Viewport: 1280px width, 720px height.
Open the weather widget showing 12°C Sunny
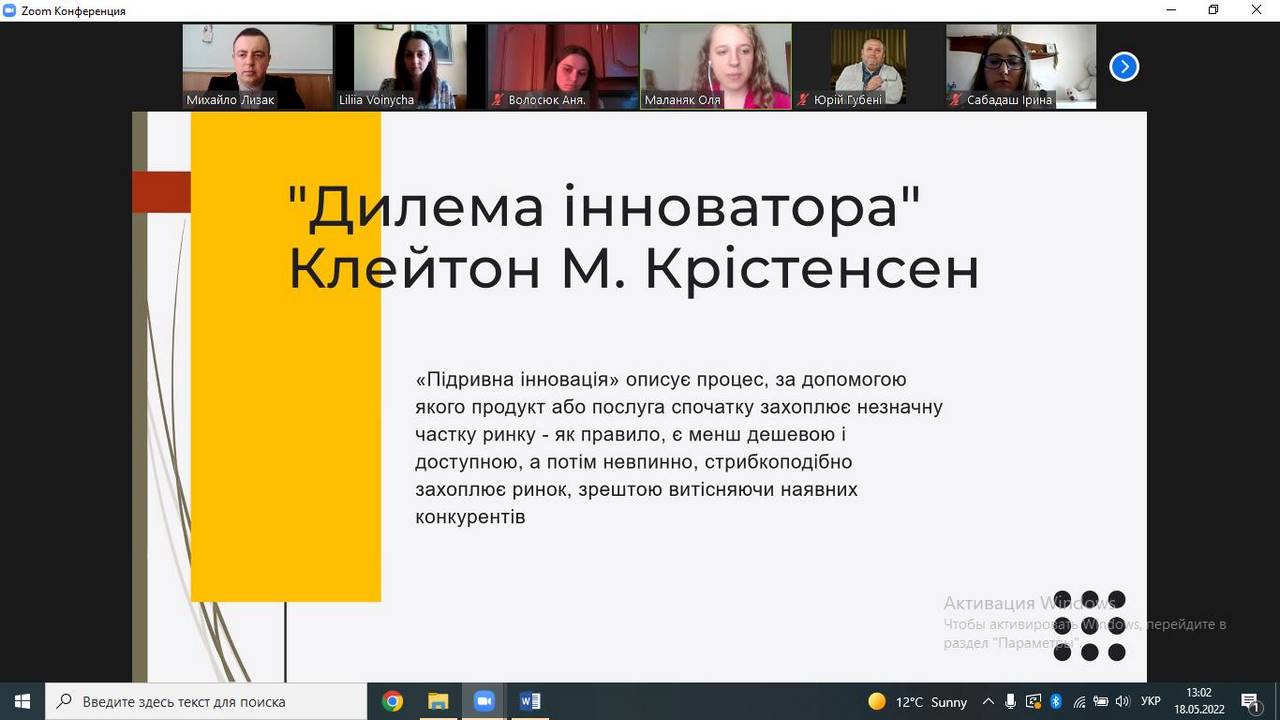coord(918,702)
